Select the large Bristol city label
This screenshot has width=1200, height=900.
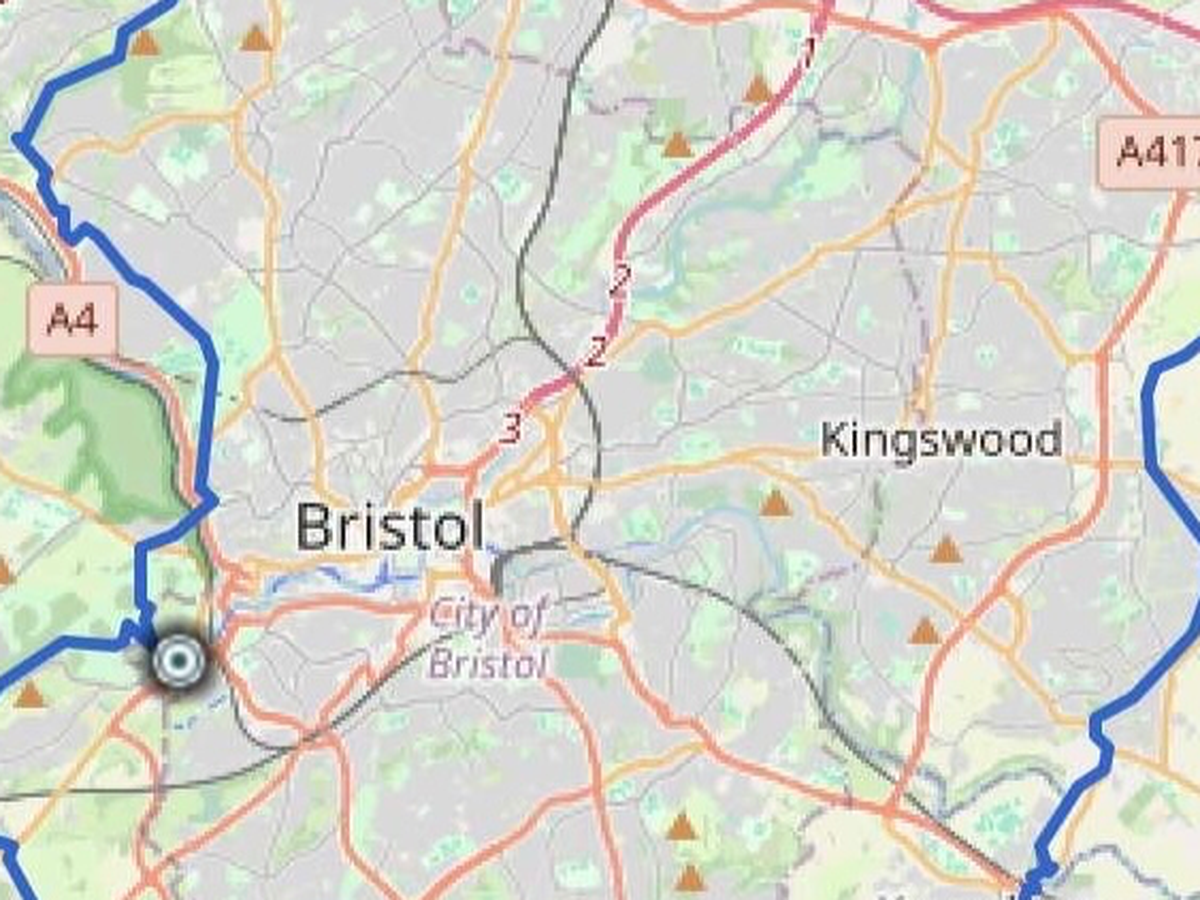tap(390, 527)
